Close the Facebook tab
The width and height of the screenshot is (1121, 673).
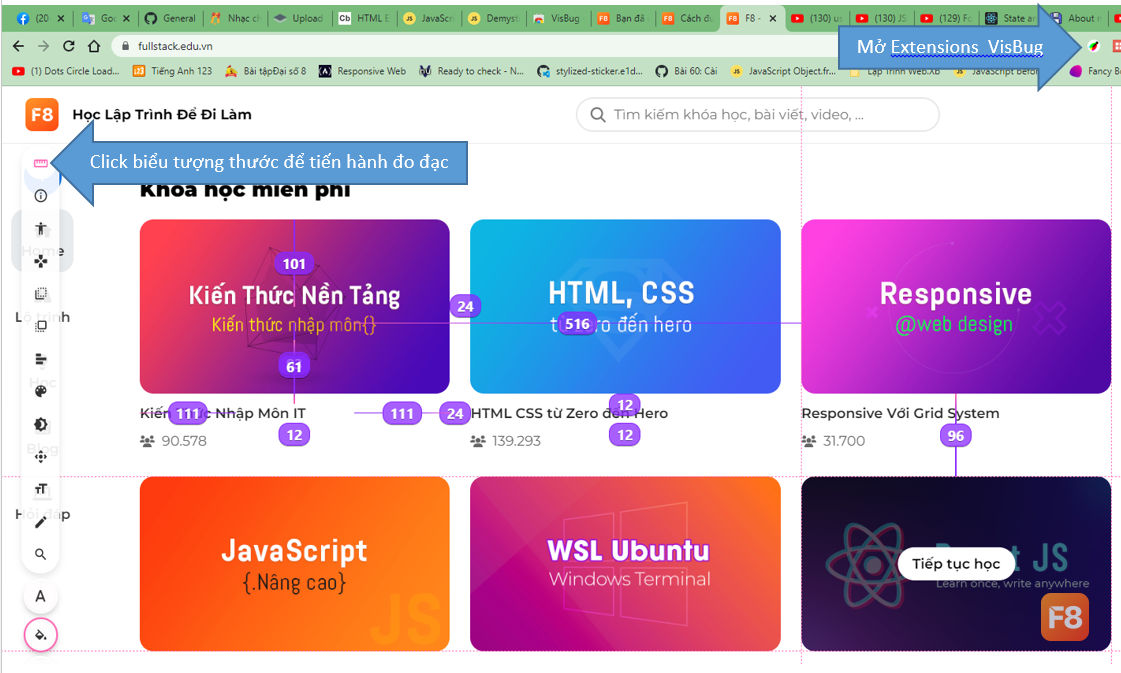60,19
